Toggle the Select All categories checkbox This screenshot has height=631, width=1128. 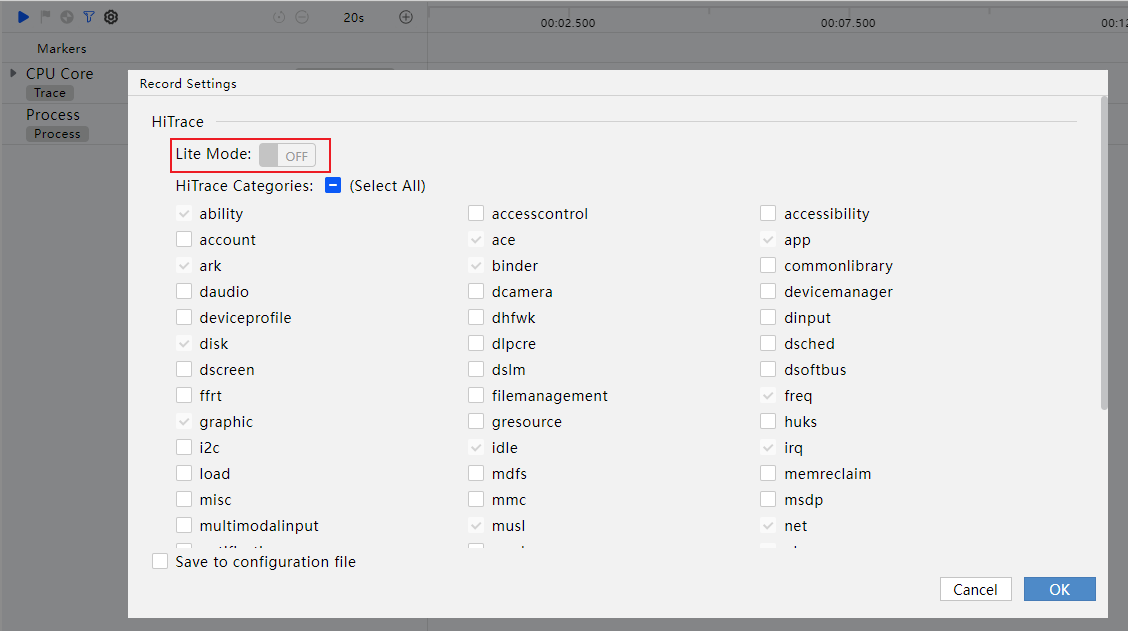tap(333, 185)
